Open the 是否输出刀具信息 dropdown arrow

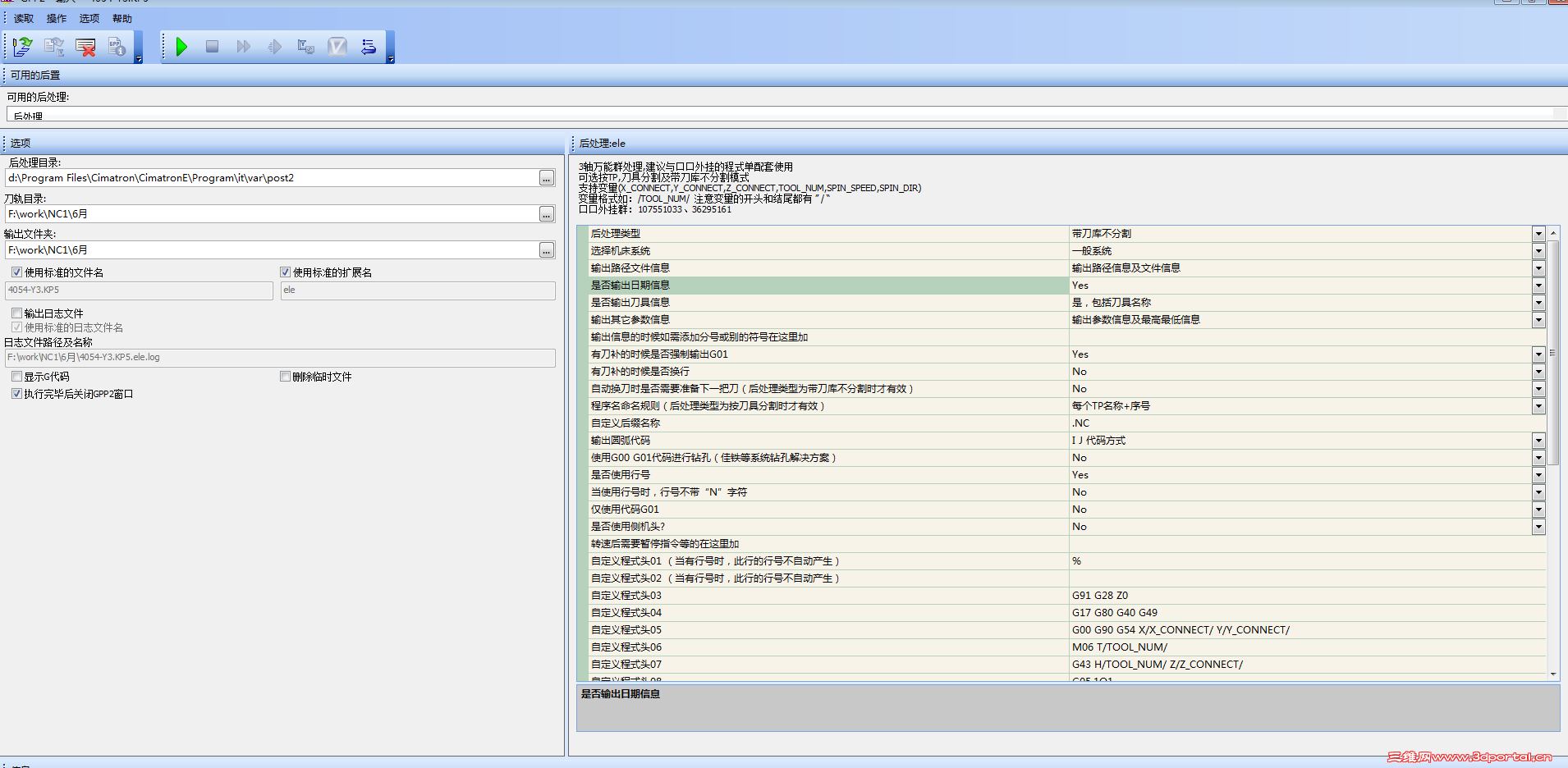1538,303
